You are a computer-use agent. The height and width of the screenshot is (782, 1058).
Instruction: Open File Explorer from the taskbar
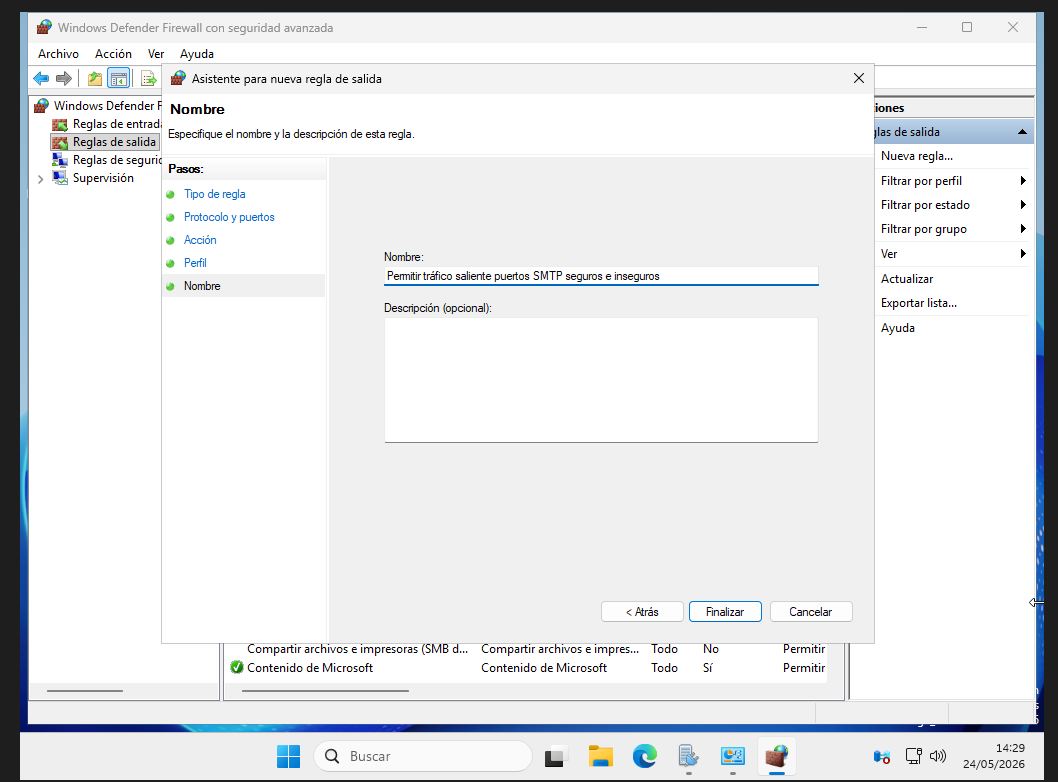tap(600, 756)
